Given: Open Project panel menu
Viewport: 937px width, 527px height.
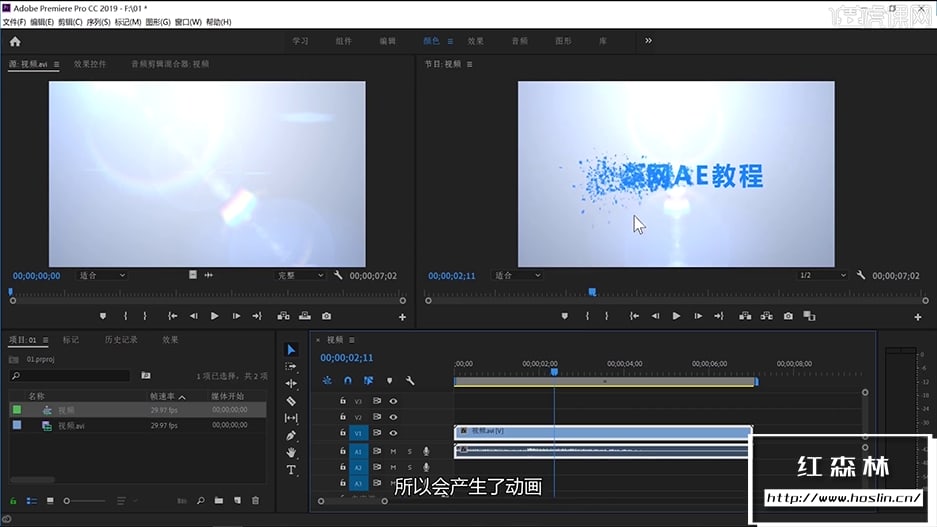Looking at the screenshot, I should [x=45, y=340].
